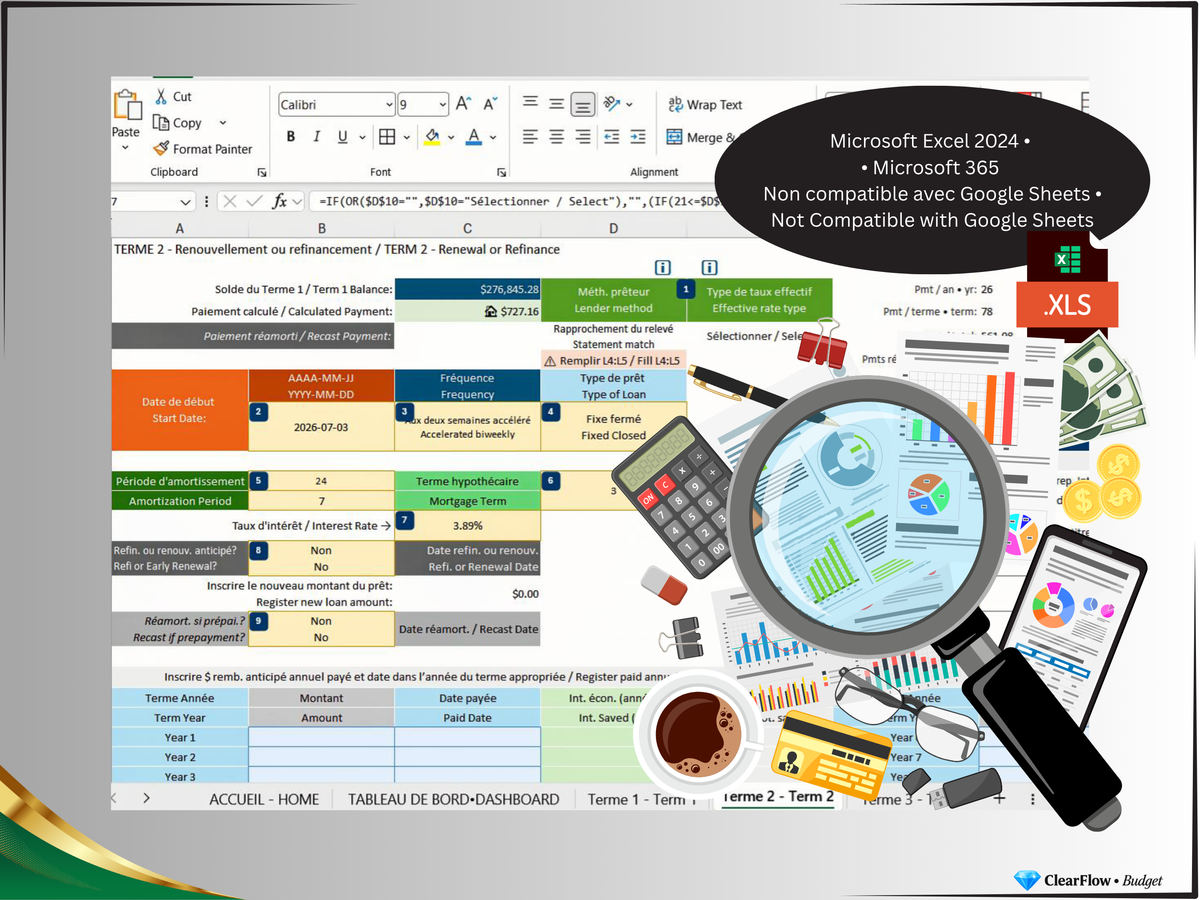The width and height of the screenshot is (1200, 900).
Task: Click Decrease Font Size button
Action: coord(490,103)
